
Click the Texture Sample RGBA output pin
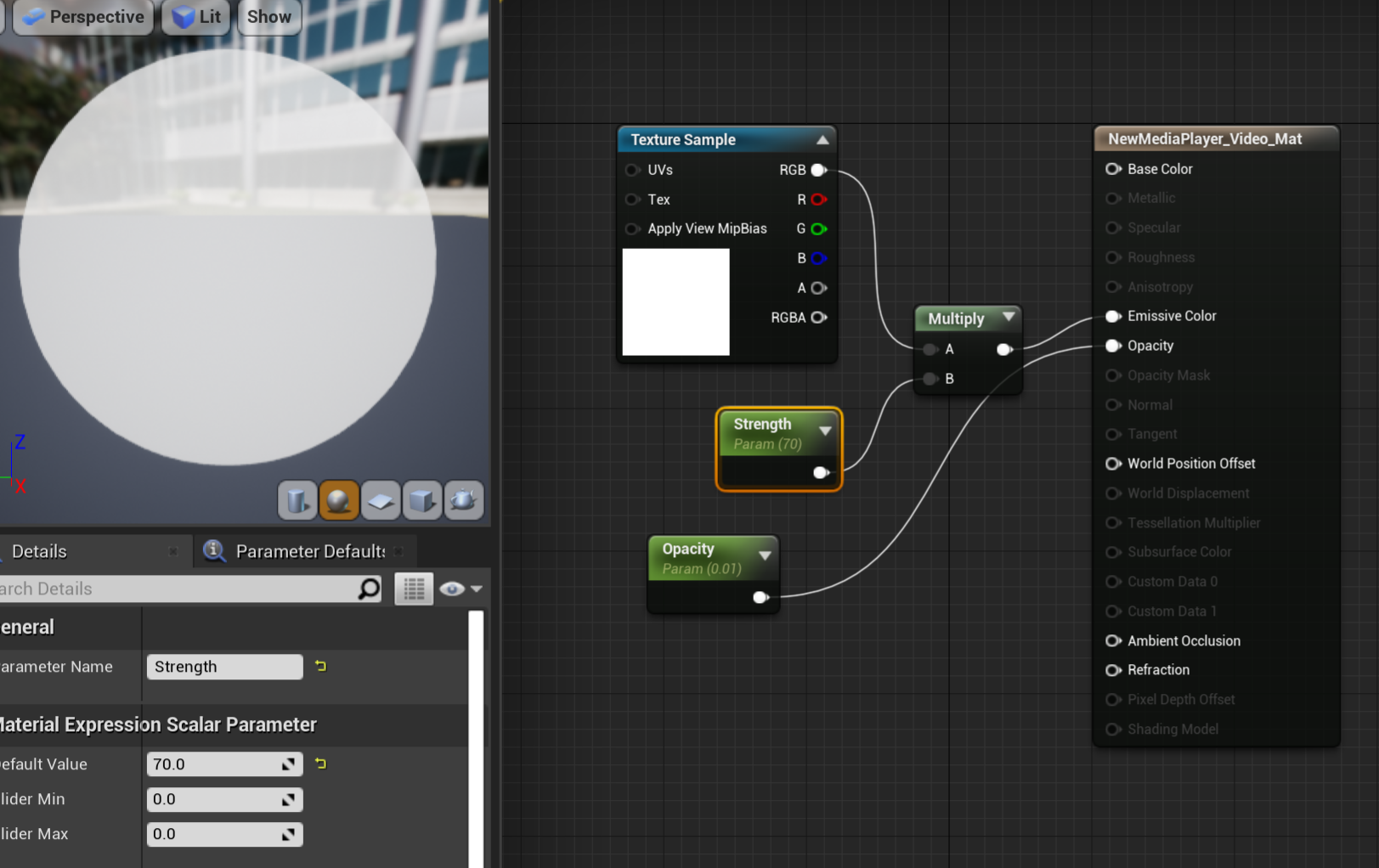coord(818,318)
